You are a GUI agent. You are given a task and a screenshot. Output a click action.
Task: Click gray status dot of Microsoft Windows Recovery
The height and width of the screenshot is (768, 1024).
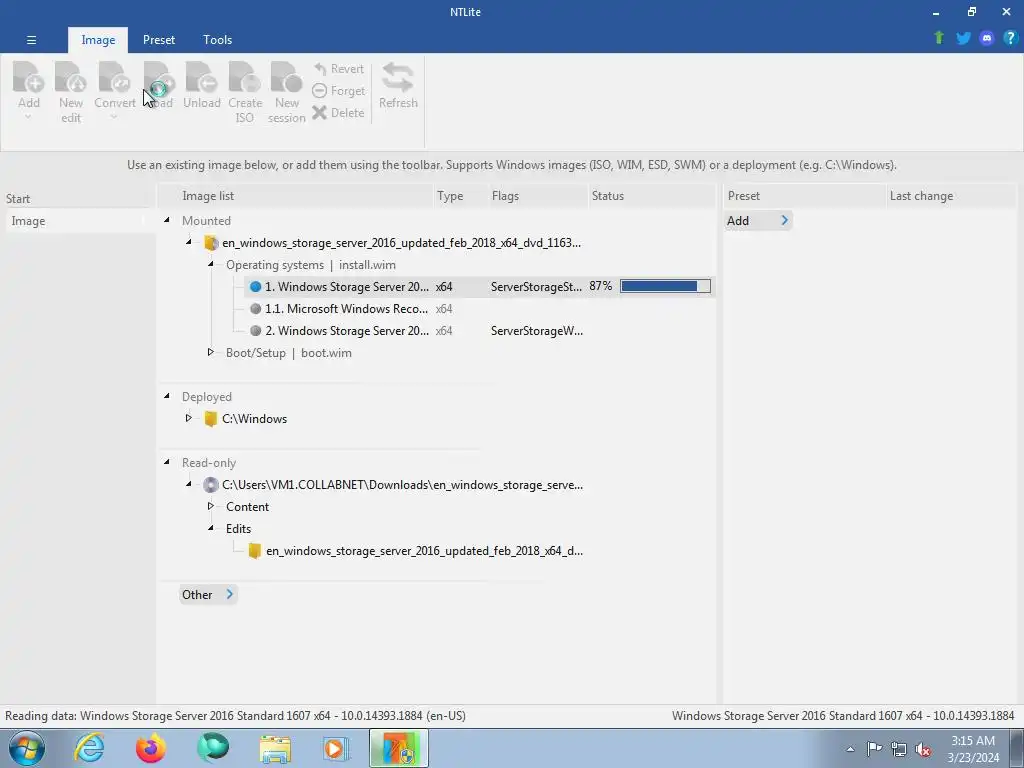pyautogui.click(x=255, y=309)
